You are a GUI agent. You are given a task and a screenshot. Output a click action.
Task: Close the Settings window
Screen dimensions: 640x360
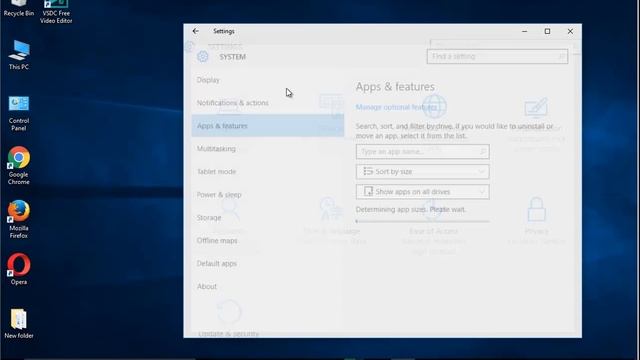coord(570,31)
